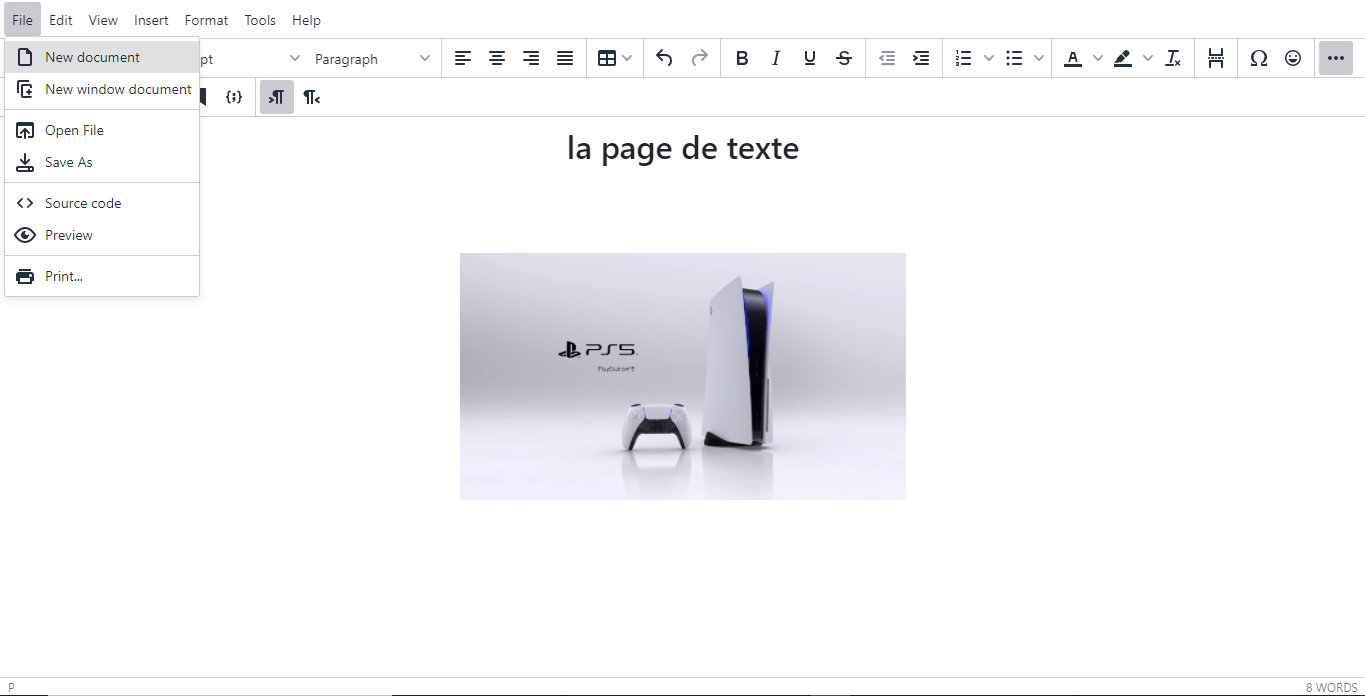Open the text color picker arrow

coord(1098,58)
